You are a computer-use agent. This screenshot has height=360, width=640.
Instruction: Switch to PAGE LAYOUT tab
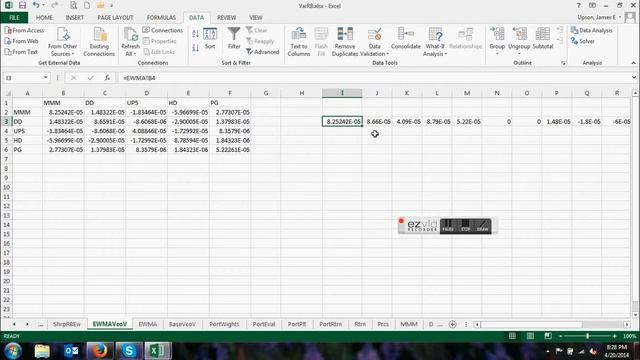point(115,18)
